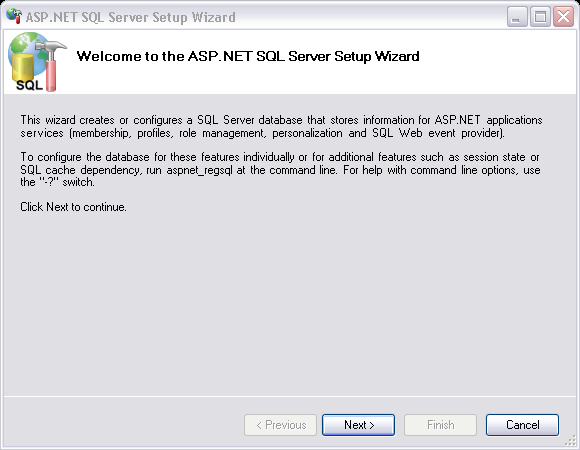Click the 'Welcome to the ASP.NET SQL Server Setup Wizard' heading
The image size is (580, 450).
(248, 56)
